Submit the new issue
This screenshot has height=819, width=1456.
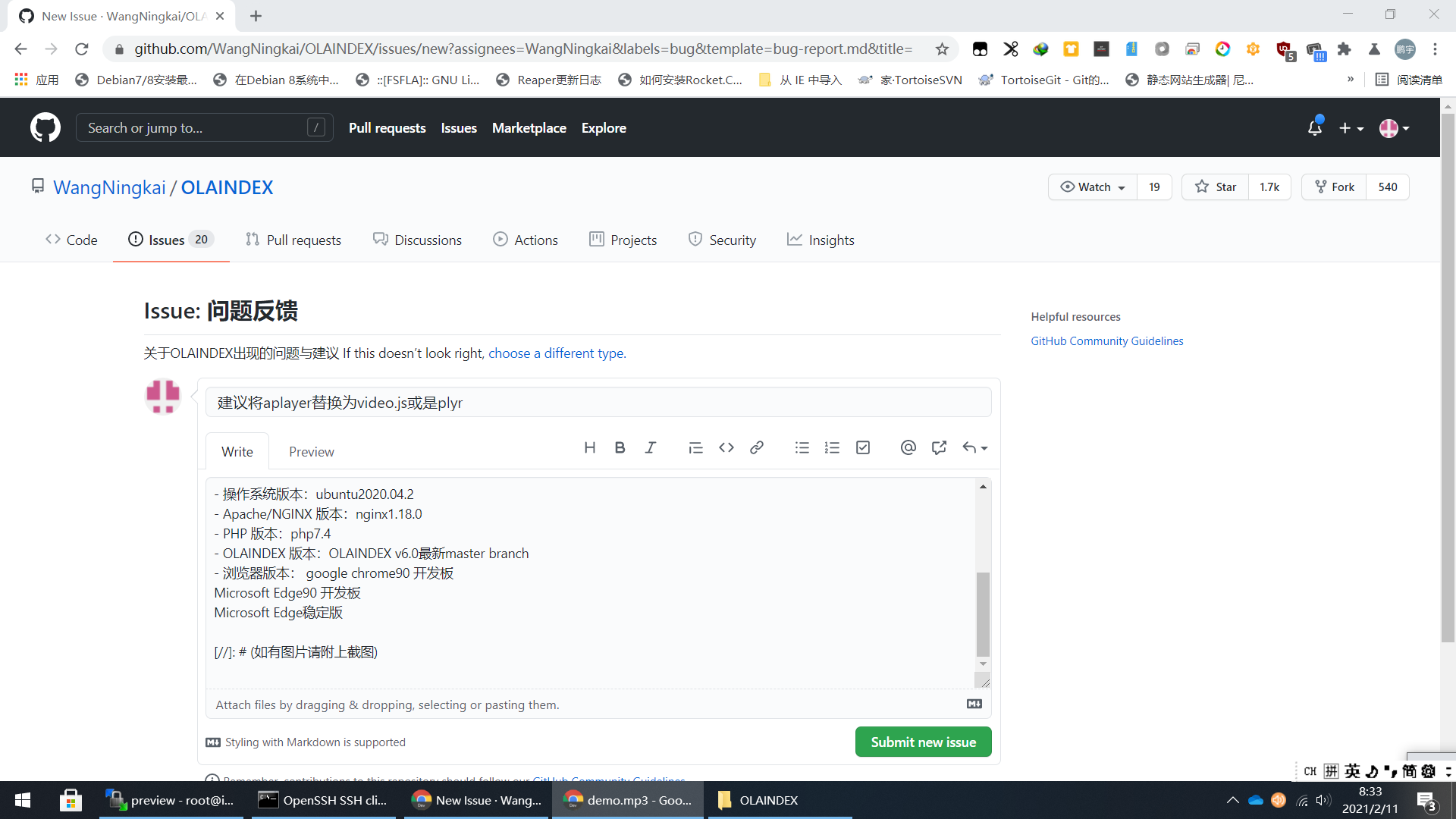coord(923,742)
